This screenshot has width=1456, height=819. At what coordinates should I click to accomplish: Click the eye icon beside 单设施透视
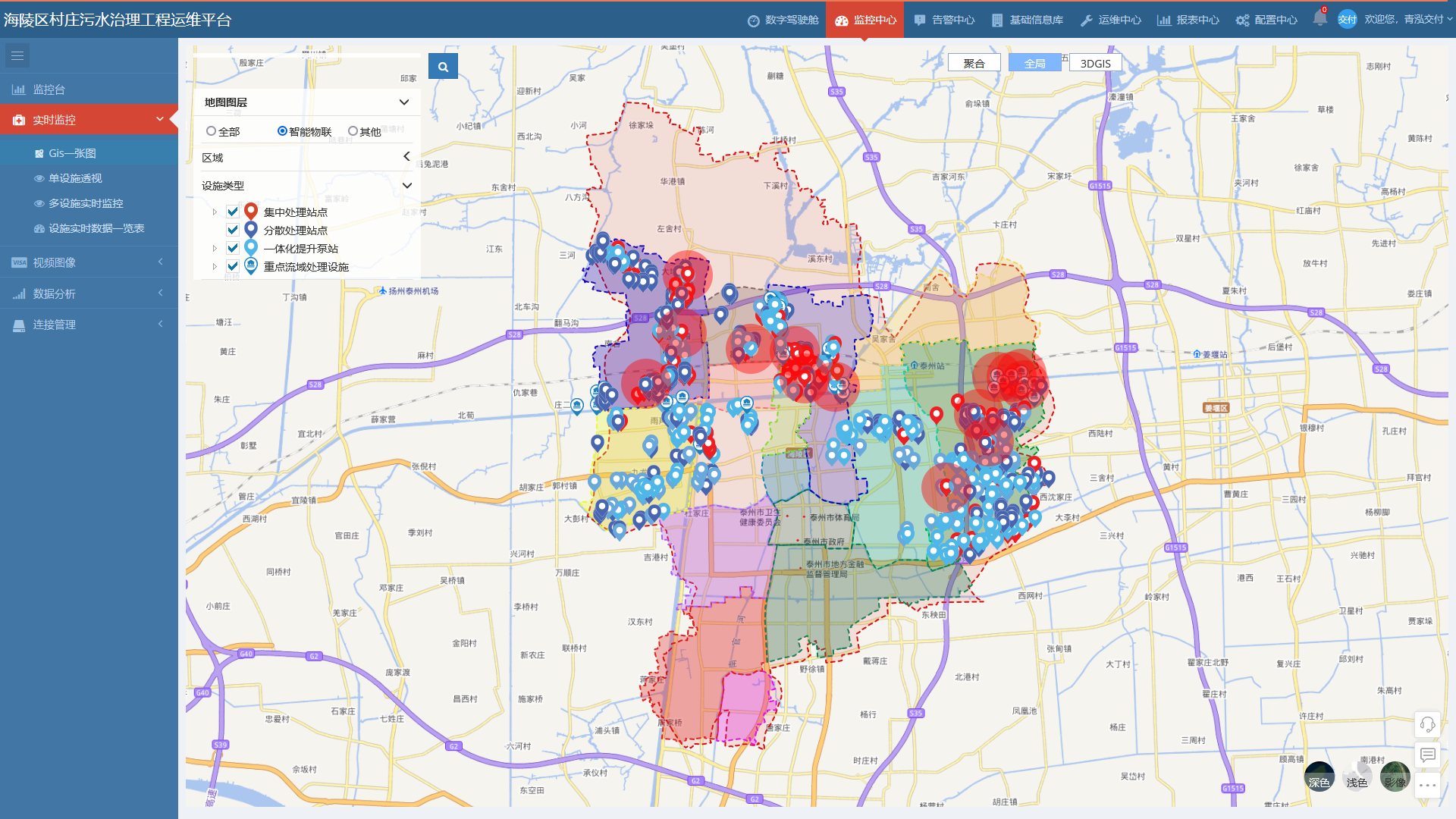click(x=39, y=178)
